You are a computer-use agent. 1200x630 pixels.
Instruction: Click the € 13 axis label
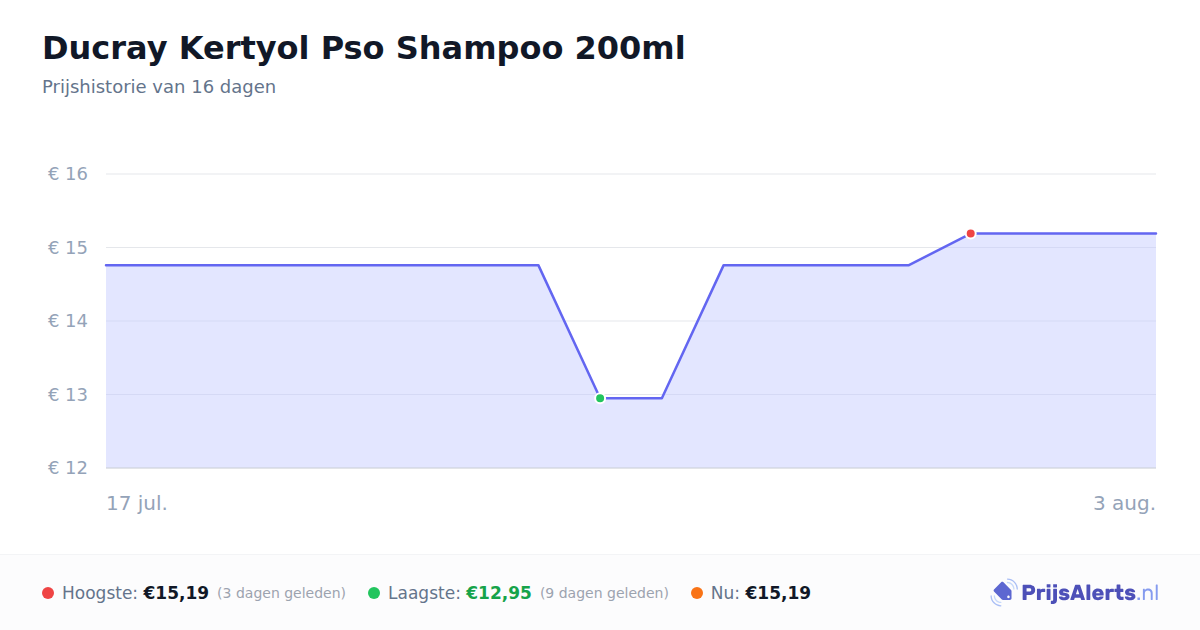[68, 394]
